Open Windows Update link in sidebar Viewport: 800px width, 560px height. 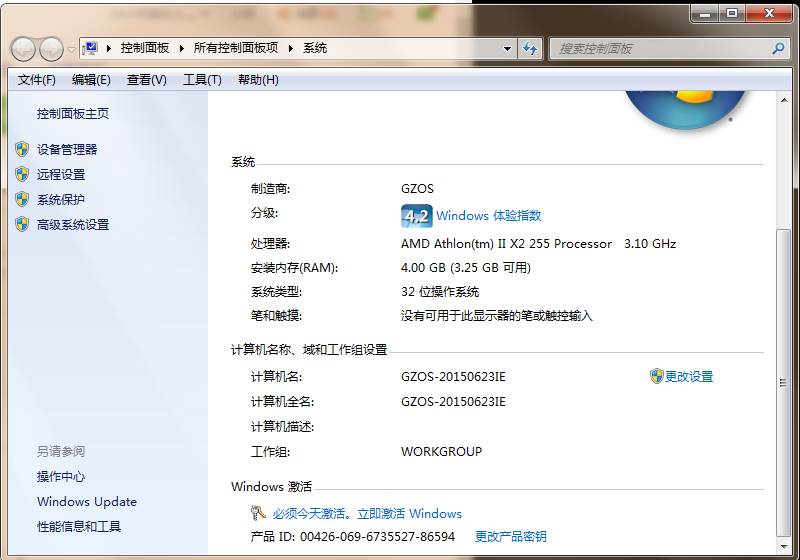[87, 501]
